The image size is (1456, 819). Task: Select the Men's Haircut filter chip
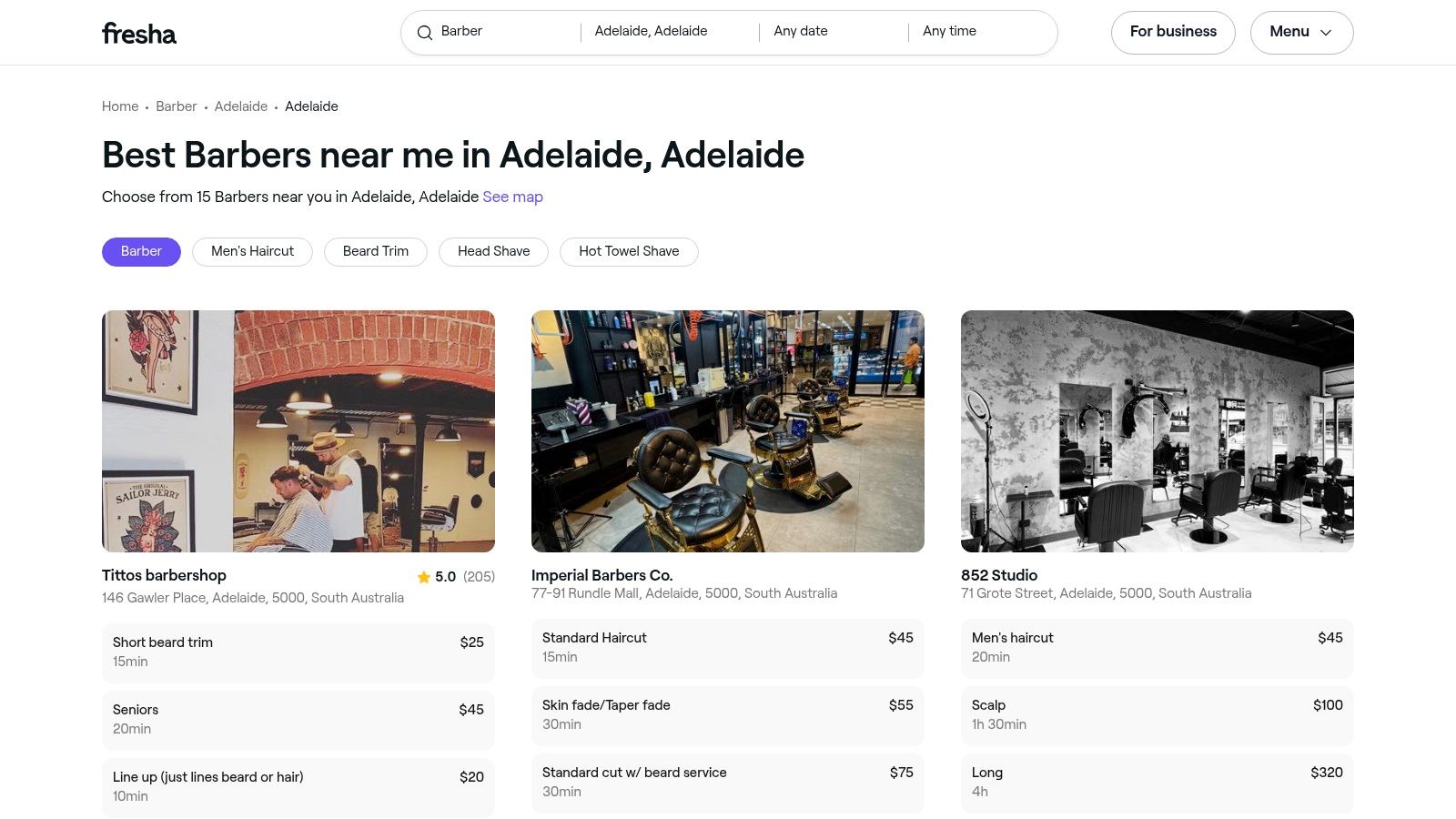pyautogui.click(x=252, y=252)
